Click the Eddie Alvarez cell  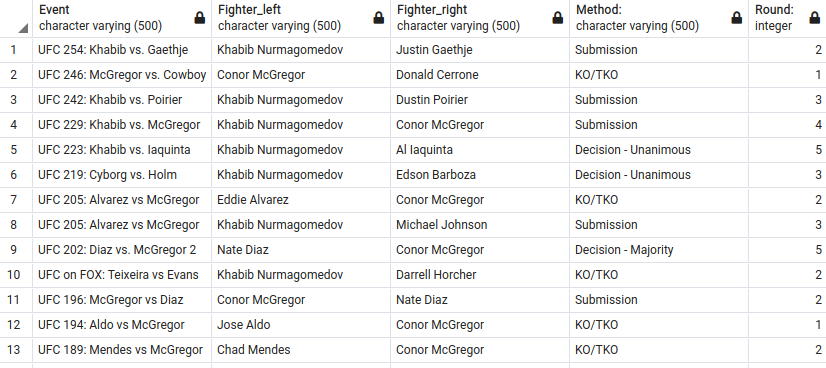(x=301, y=200)
